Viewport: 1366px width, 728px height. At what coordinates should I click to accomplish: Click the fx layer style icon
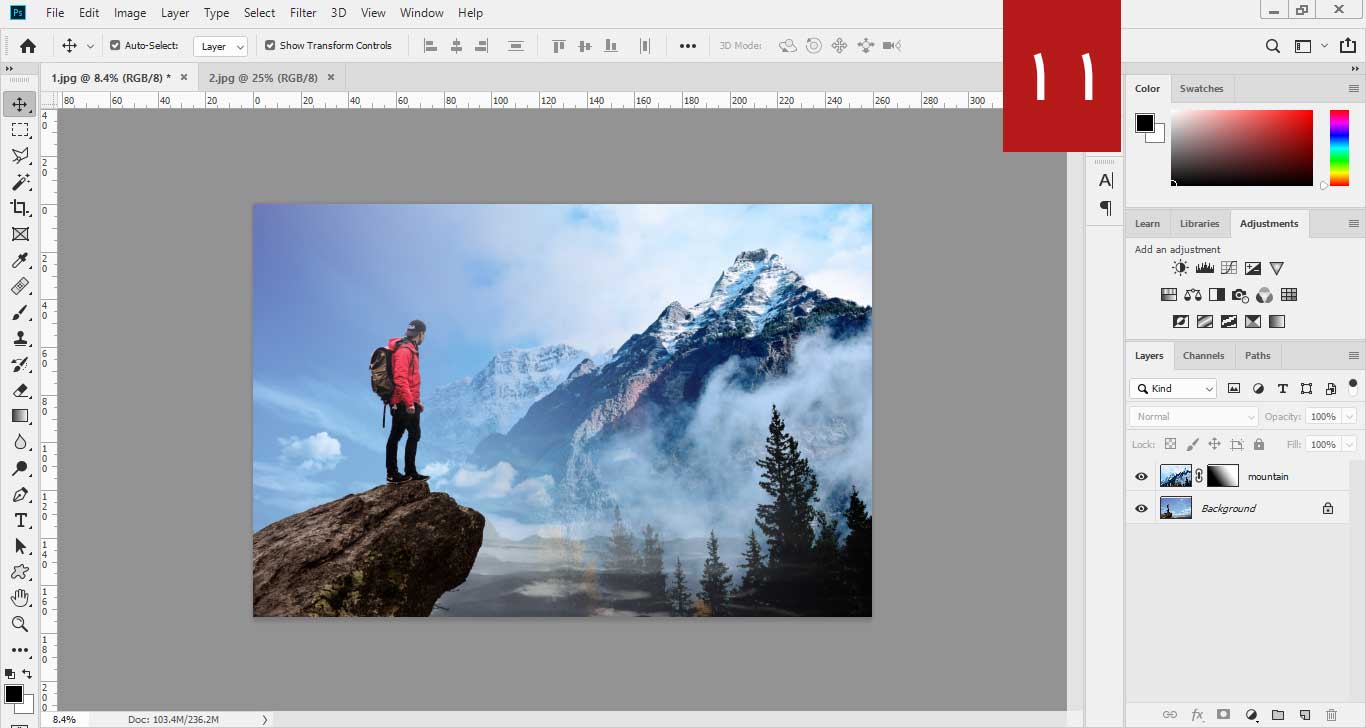1197,715
